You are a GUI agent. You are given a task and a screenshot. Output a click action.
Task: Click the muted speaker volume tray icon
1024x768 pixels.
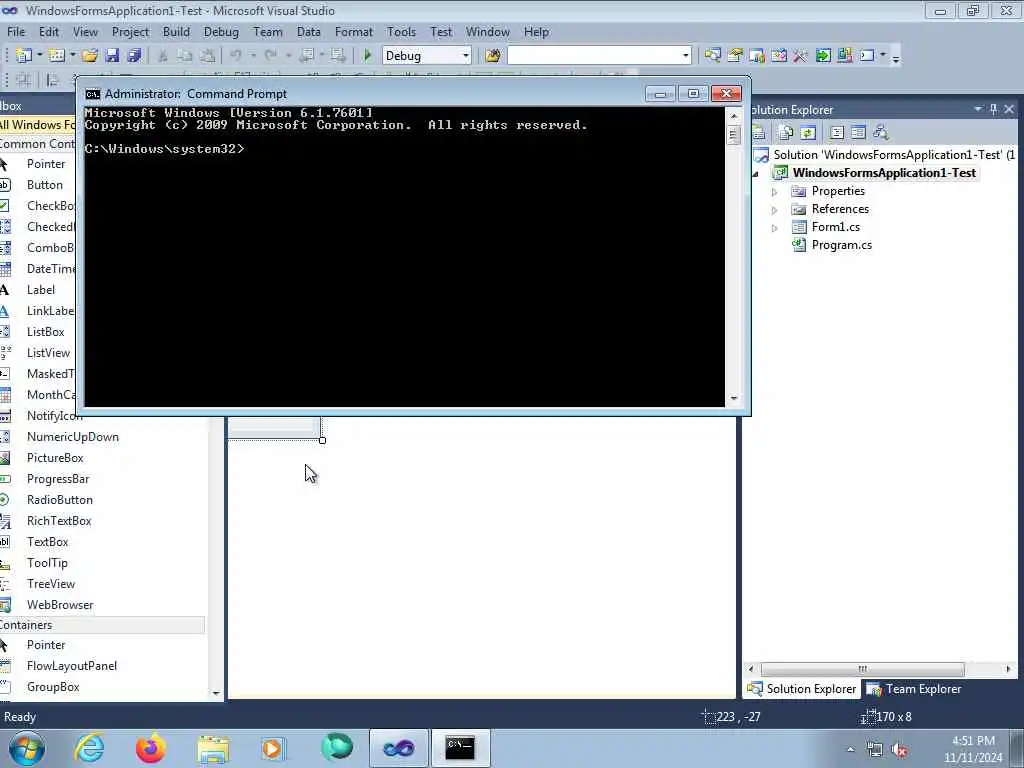click(900, 750)
